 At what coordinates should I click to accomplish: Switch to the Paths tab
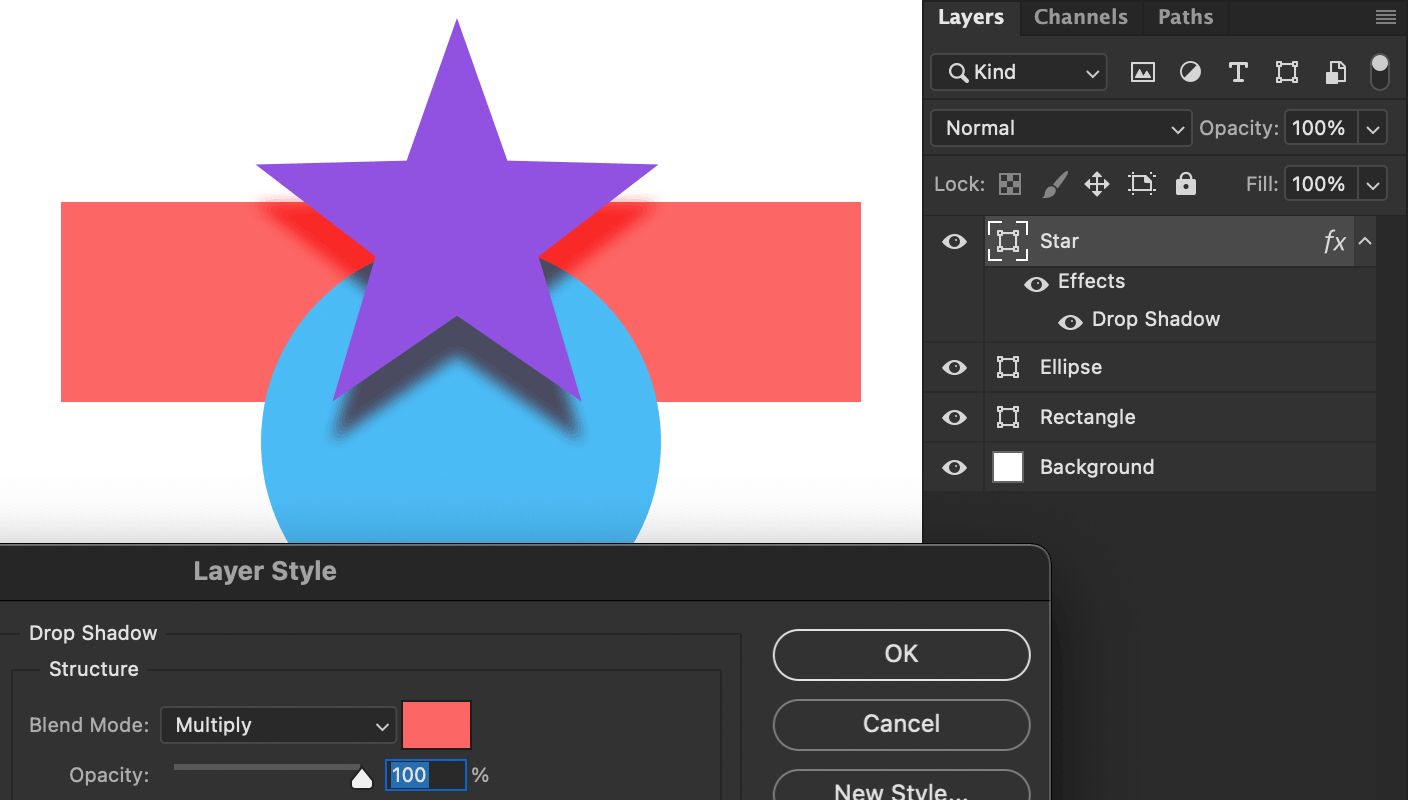click(1185, 17)
